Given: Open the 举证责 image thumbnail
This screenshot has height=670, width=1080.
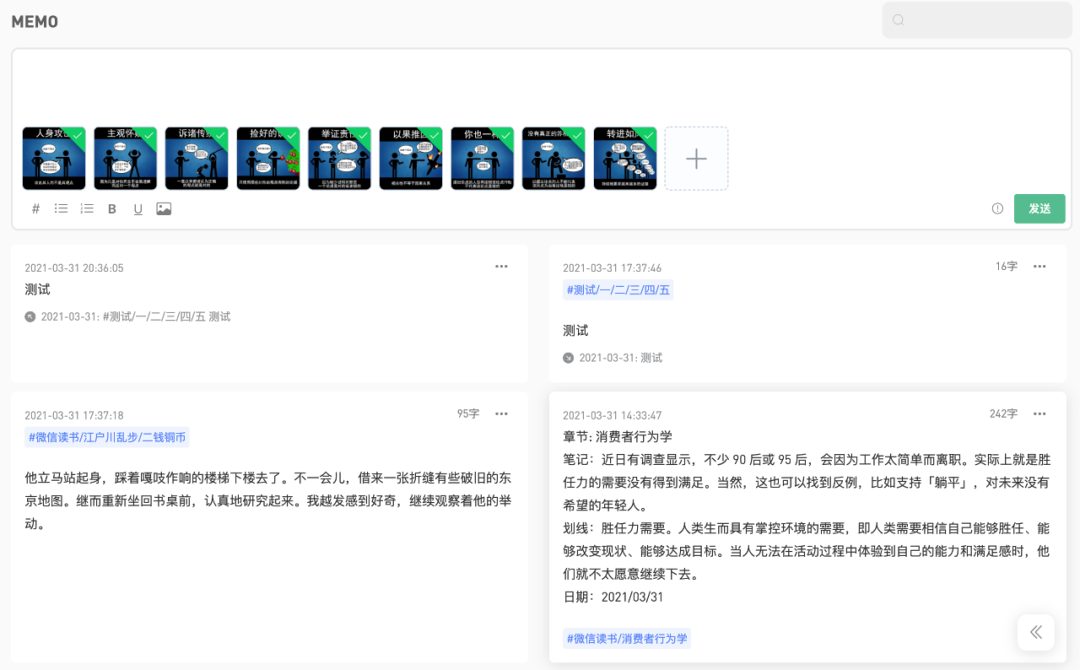Looking at the screenshot, I should coord(340,158).
